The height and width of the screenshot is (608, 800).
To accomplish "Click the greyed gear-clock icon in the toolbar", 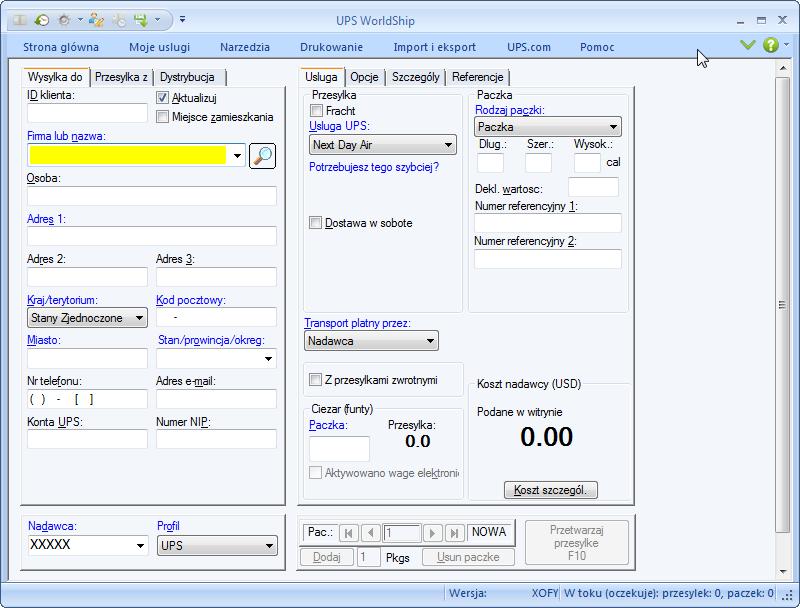I will coord(119,20).
